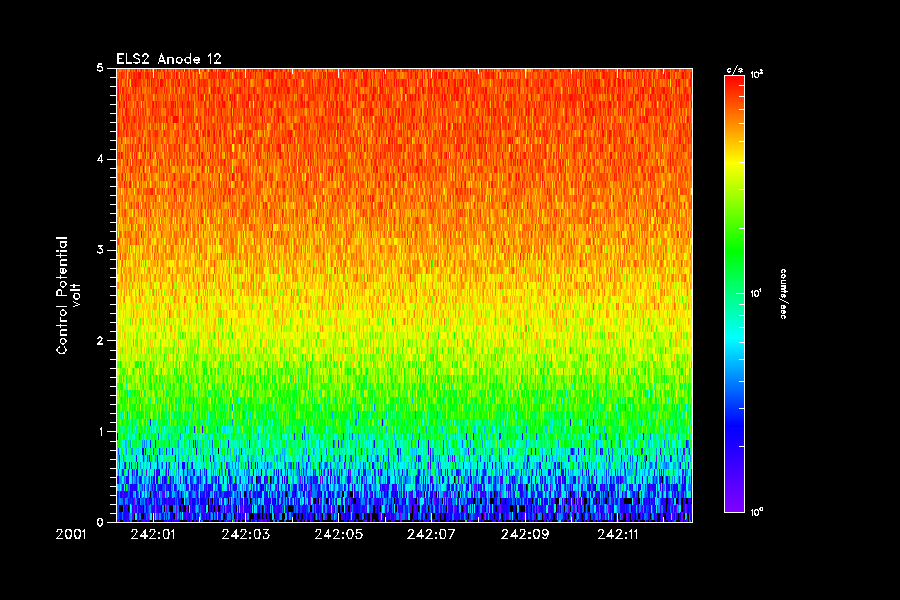
Task: Click the y-axis value '1'
Action: [100, 431]
